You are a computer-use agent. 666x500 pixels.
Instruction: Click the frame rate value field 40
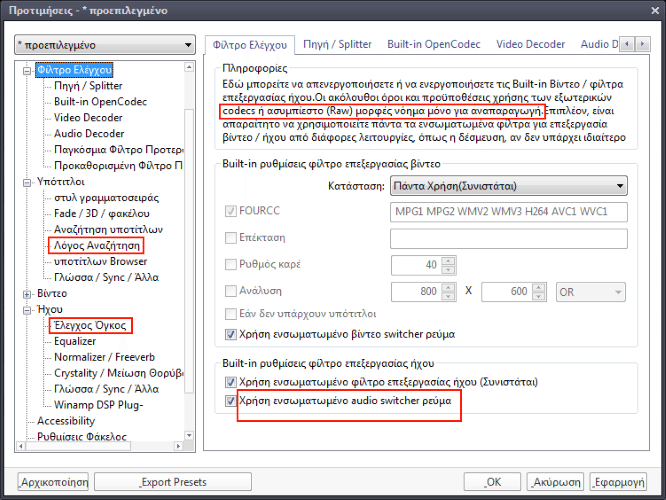[417, 265]
